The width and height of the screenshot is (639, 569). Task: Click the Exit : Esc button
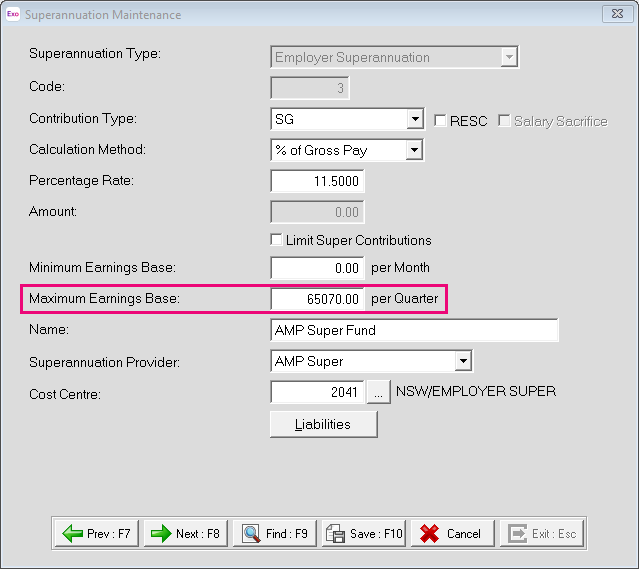[542, 534]
